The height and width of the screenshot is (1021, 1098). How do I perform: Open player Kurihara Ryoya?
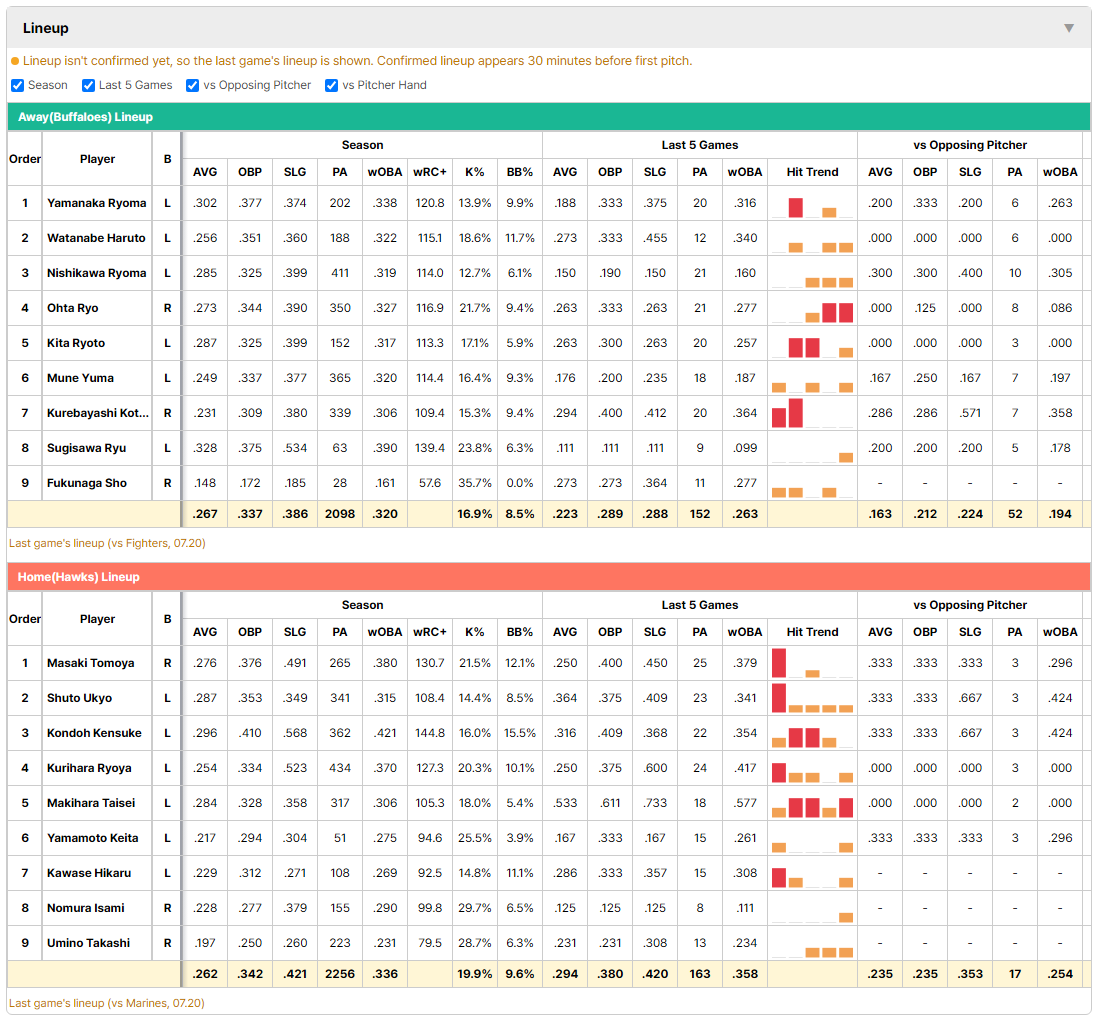[x=89, y=768]
